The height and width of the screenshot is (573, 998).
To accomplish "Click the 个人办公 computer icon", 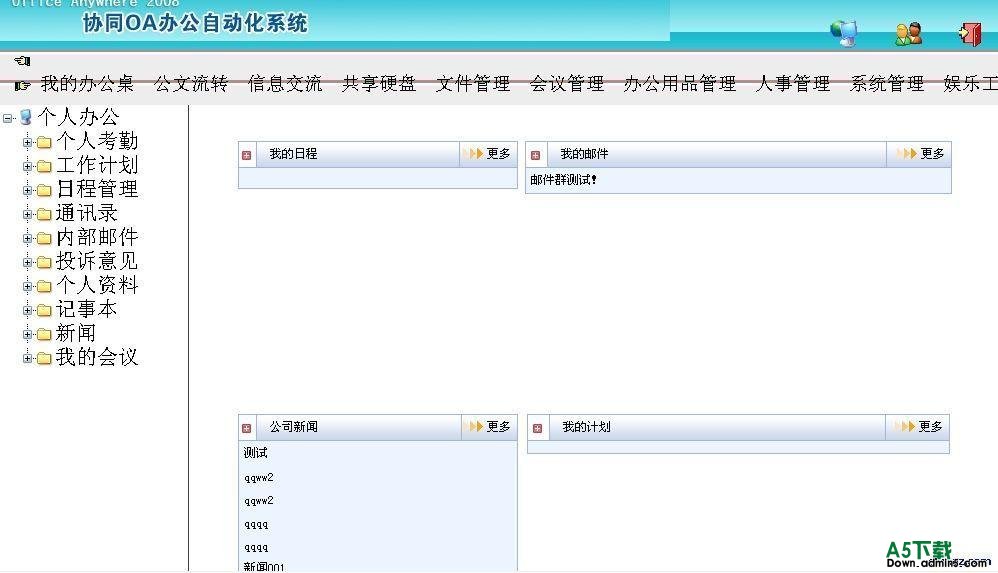I will (x=25, y=117).
